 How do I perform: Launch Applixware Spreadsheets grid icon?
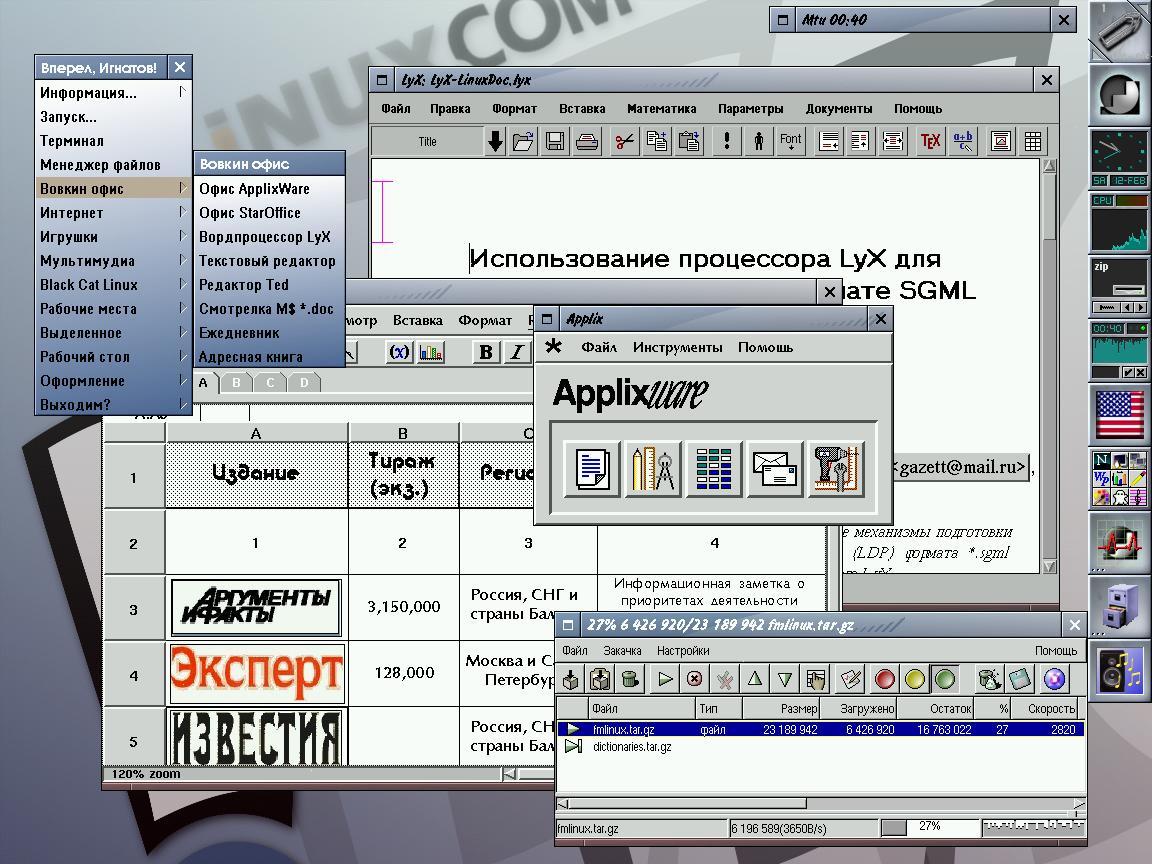click(x=713, y=469)
